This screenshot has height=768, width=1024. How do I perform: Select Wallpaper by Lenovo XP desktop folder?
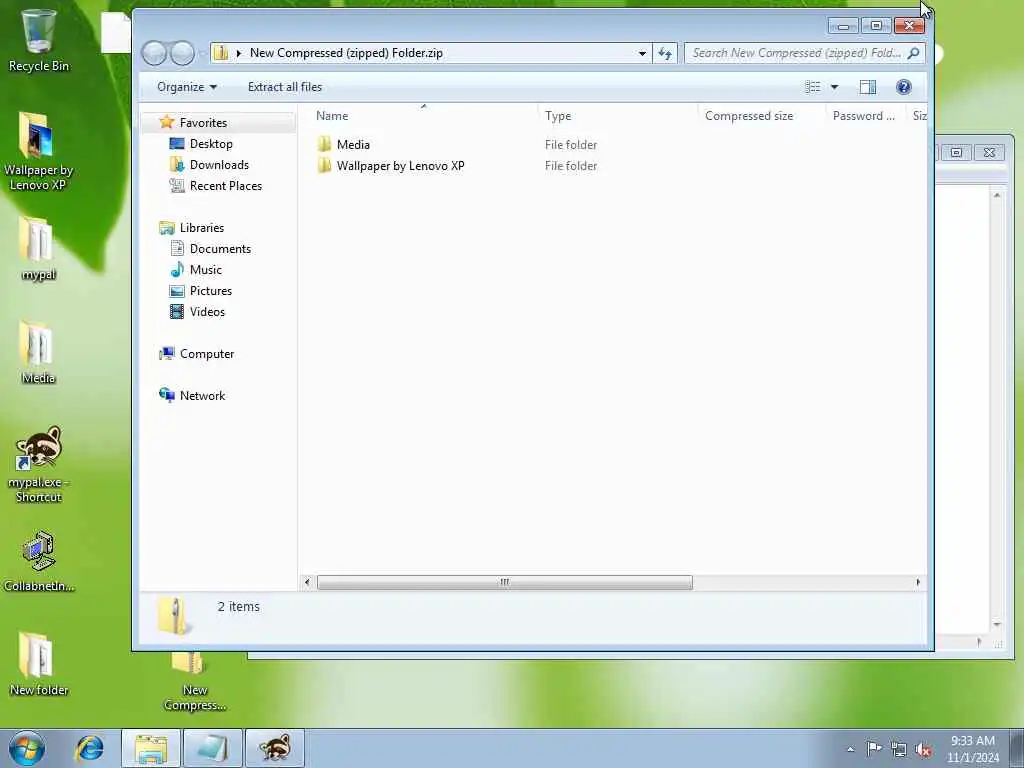click(x=38, y=150)
